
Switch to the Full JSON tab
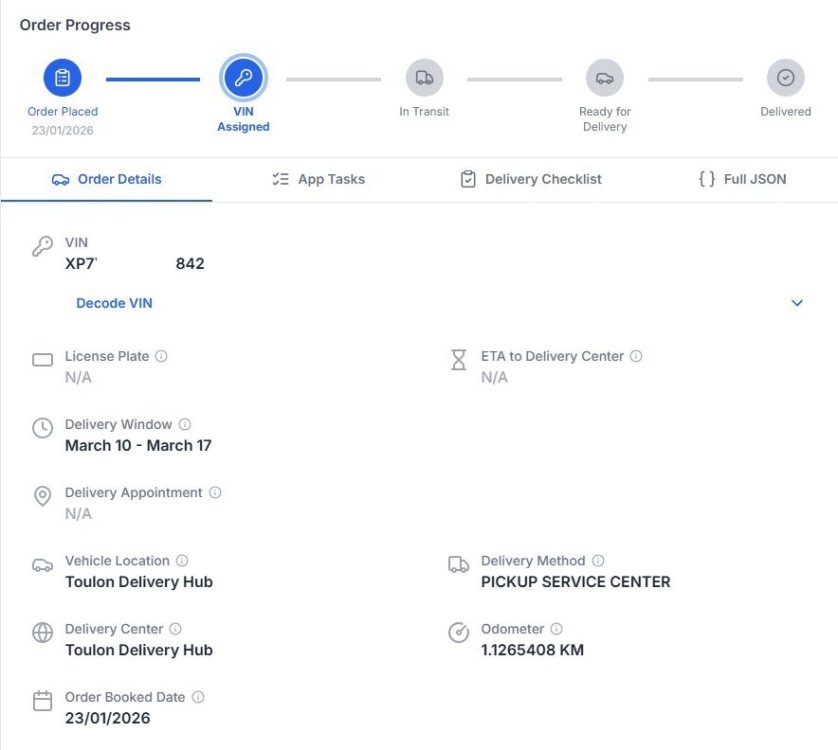742,180
